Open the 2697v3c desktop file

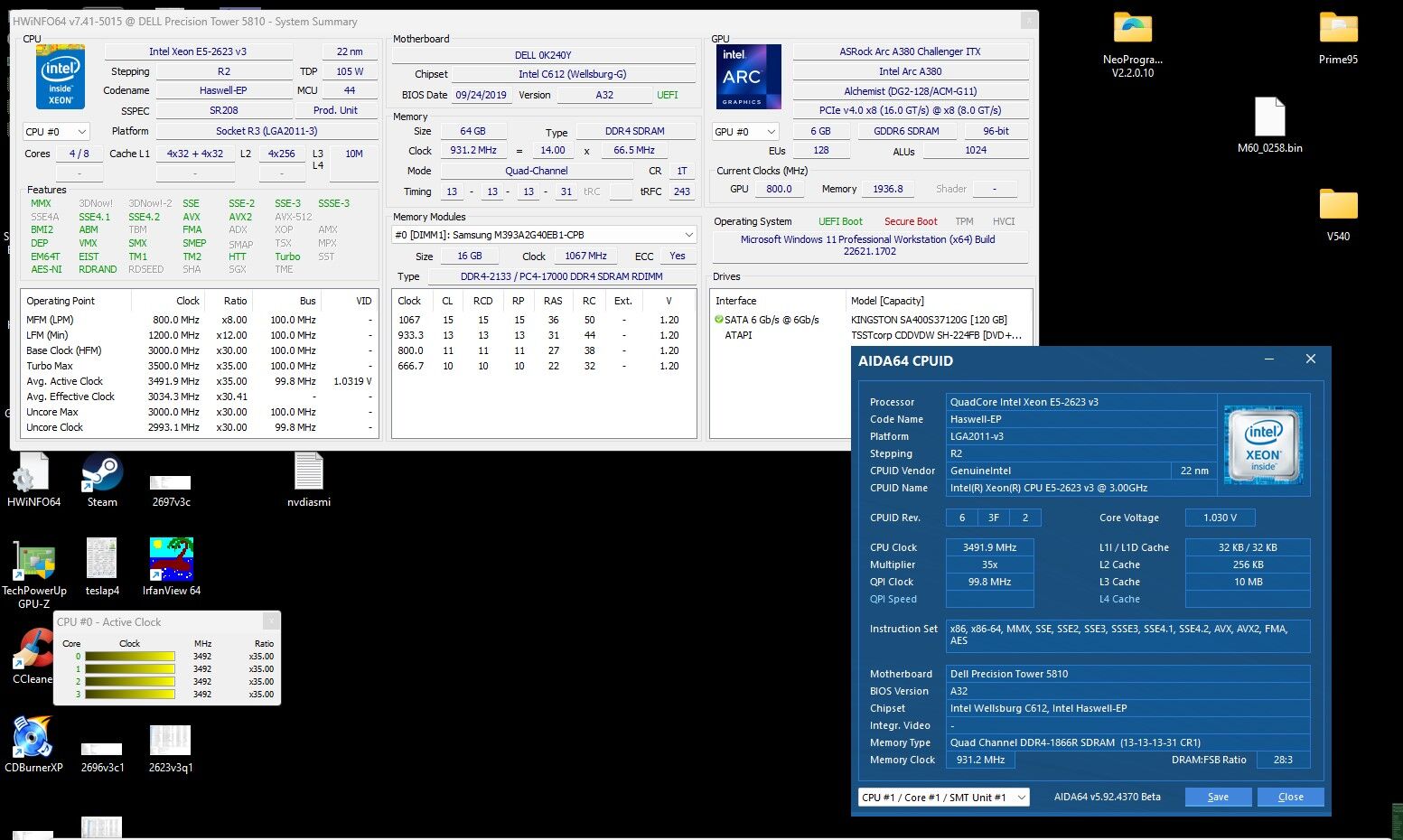pyautogui.click(x=171, y=488)
